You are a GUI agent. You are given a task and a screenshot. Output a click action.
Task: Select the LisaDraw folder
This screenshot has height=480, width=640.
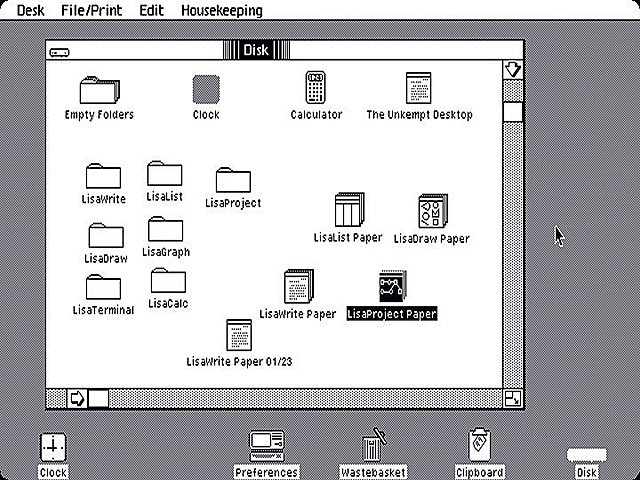coord(106,235)
